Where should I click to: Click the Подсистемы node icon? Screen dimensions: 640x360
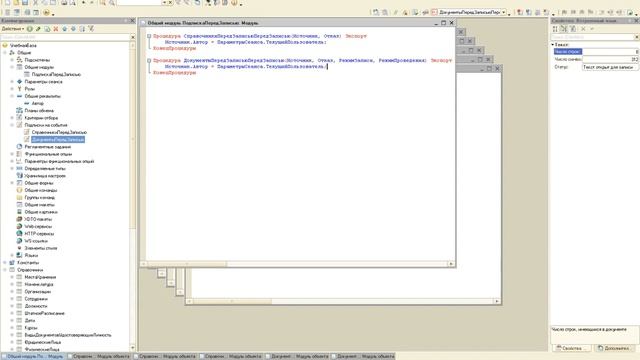(19, 60)
